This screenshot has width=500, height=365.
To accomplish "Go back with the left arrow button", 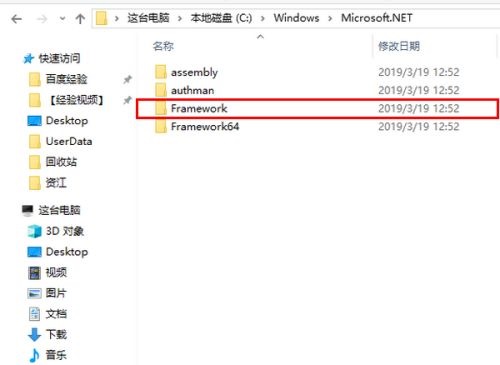I will point(16,19).
